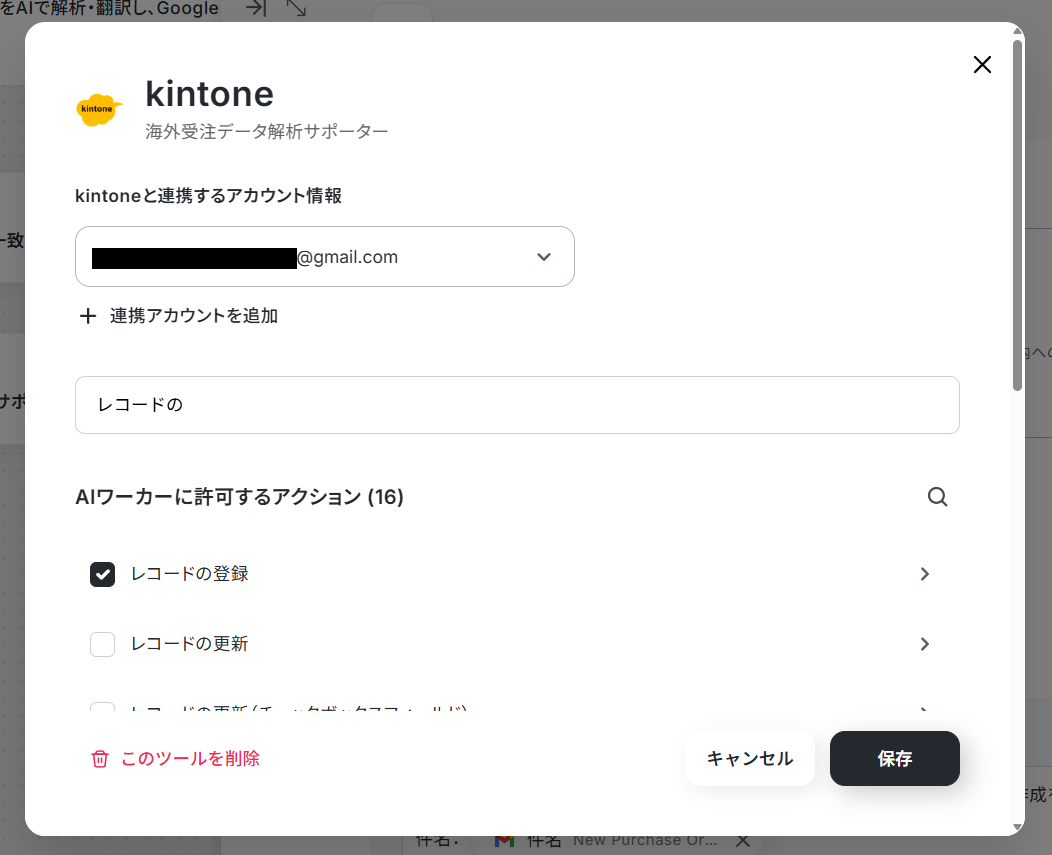The width and height of the screenshot is (1052, 855).
Task: Click the kintone cloud logo
Action: [99, 109]
